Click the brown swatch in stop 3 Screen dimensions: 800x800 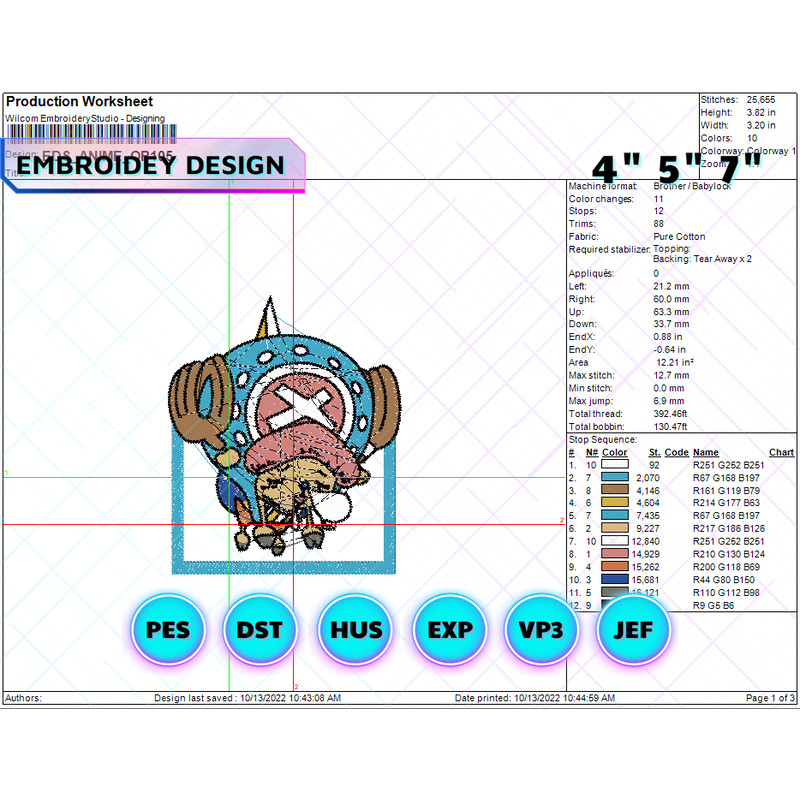pos(614,490)
